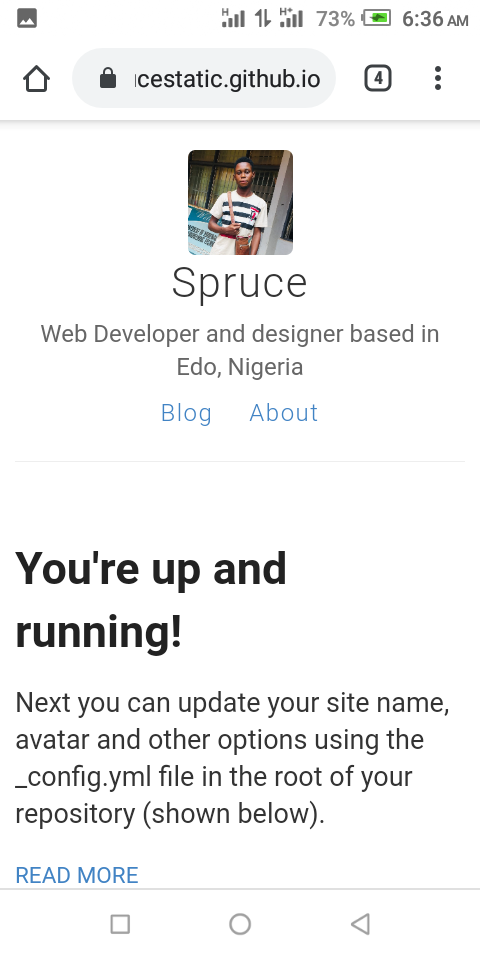Tap the 73% battery percentage text
Image resolution: width=480 pixels, height=960 pixels.
pos(336,19)
